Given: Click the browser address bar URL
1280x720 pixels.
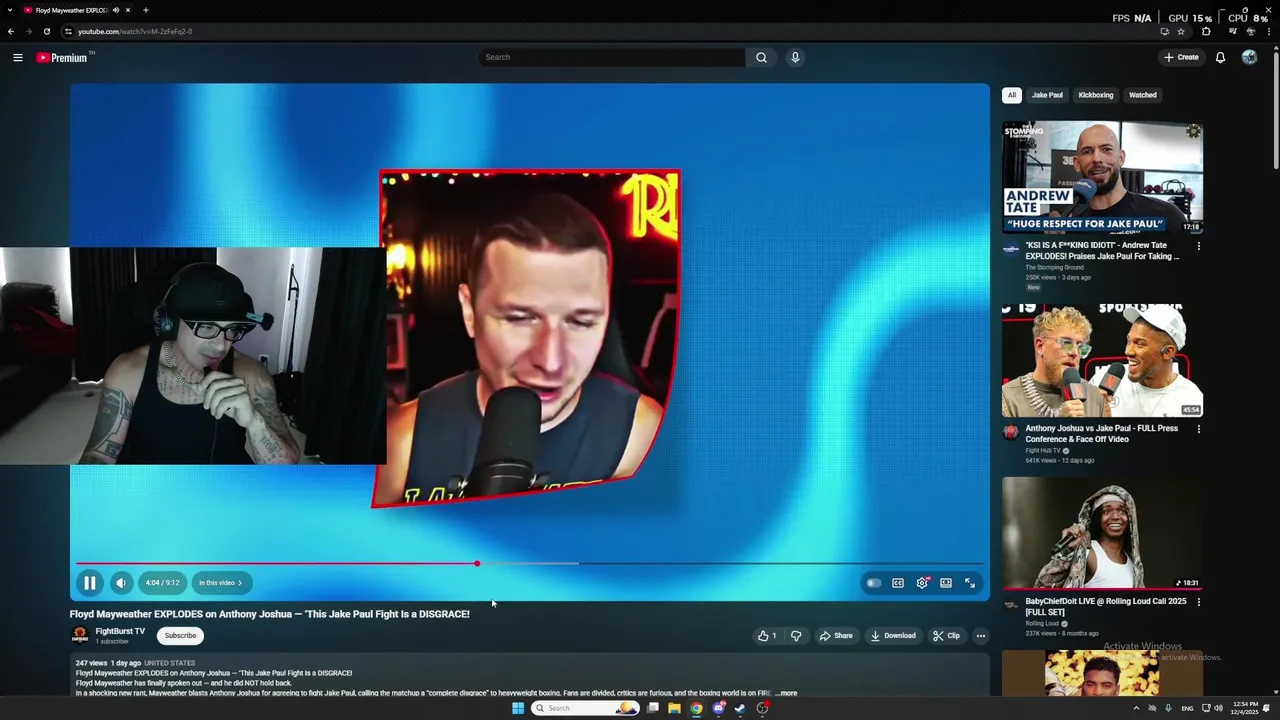Looking at the screenshot, I should point(135,31).
